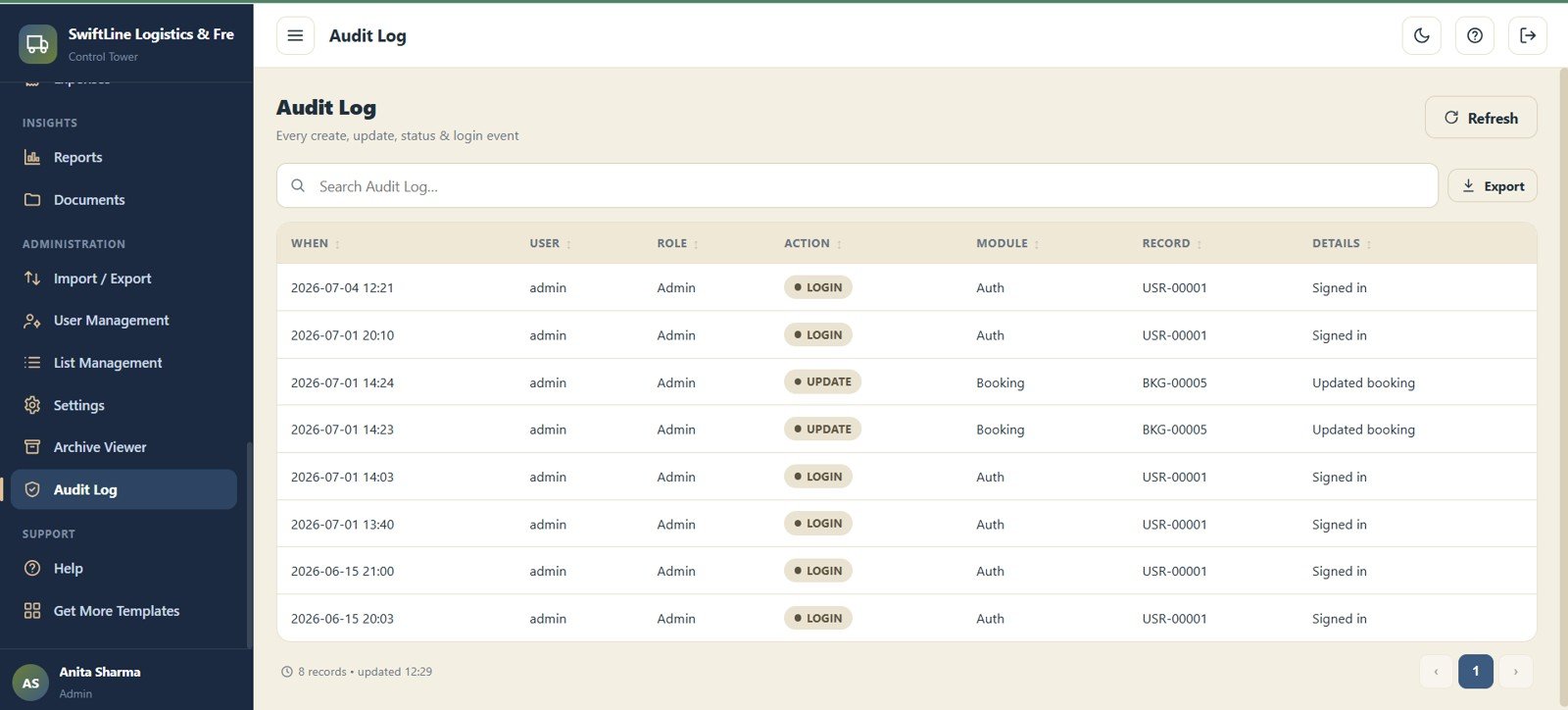1568x710 pixels.
Task: Click the sidebar scrollbar
Action: pyautogui.click(x=250, y=544)
